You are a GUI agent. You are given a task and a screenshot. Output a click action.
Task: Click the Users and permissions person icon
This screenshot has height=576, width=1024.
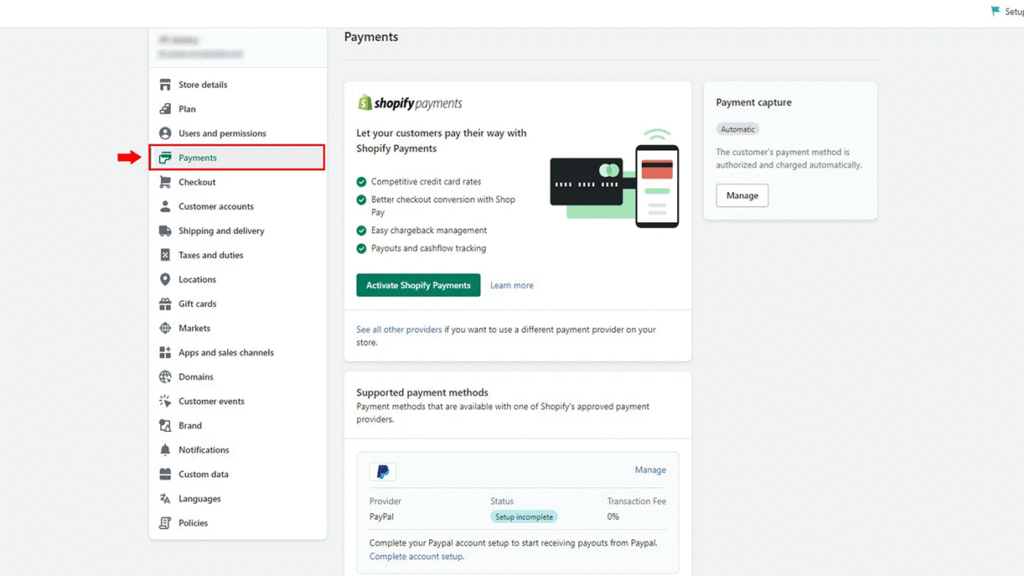[x=165, y=133]
